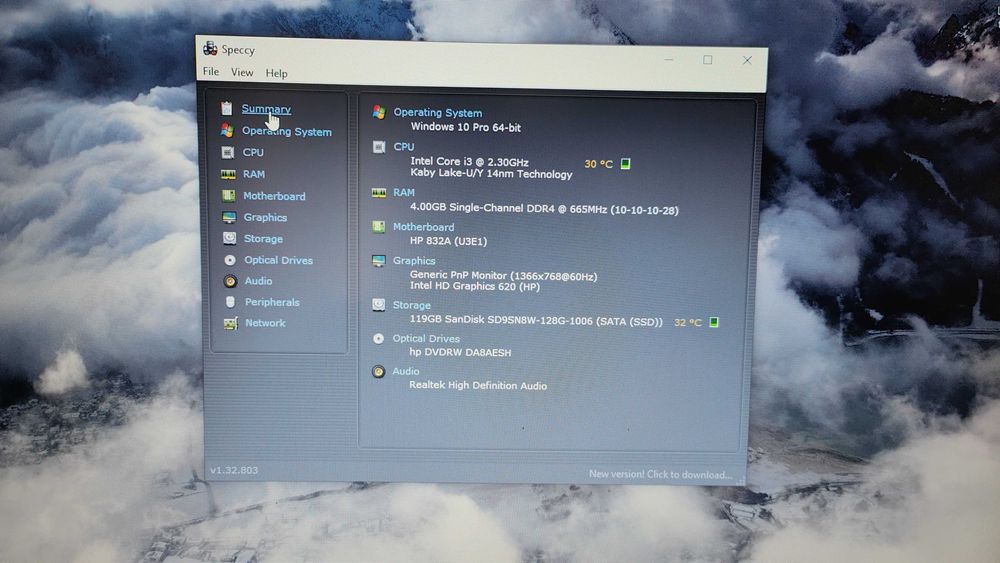Click 'Generic PnP Monitor' text

coord(503,276)
